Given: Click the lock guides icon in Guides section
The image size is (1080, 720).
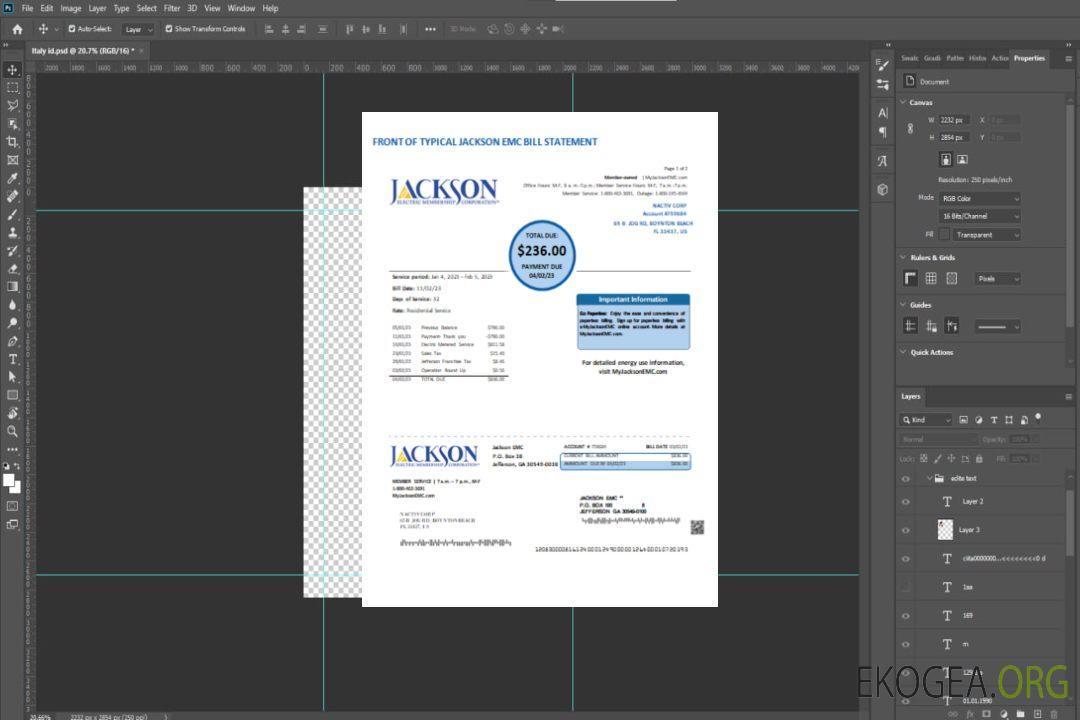Looking at the screenshot, I should [931, 326].
